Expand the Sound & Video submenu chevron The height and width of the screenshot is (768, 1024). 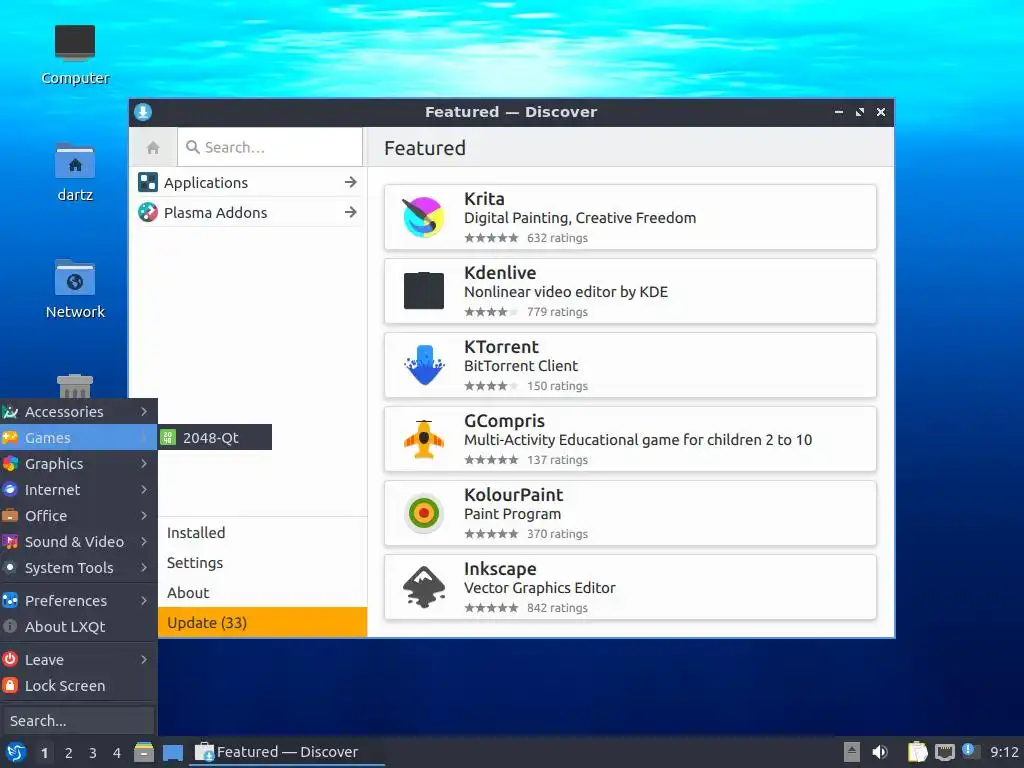[x=144, y=541]
